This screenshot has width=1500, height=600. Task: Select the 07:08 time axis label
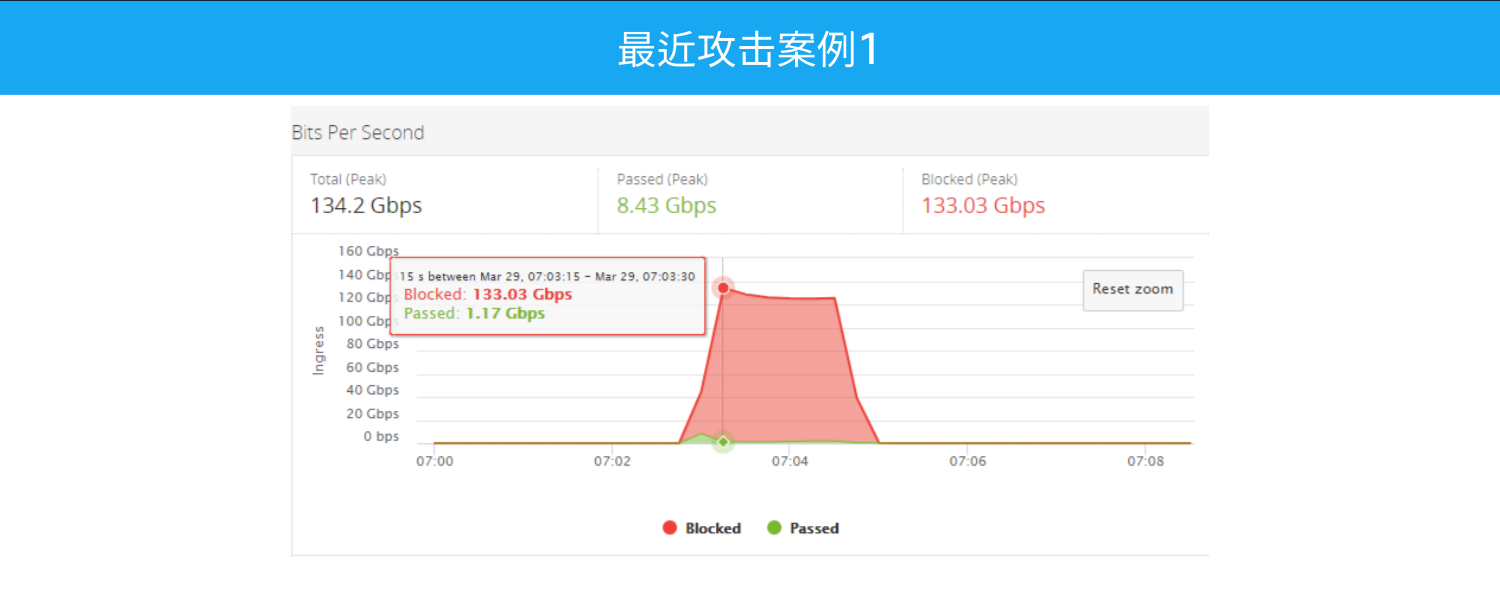click(1146, 462)
